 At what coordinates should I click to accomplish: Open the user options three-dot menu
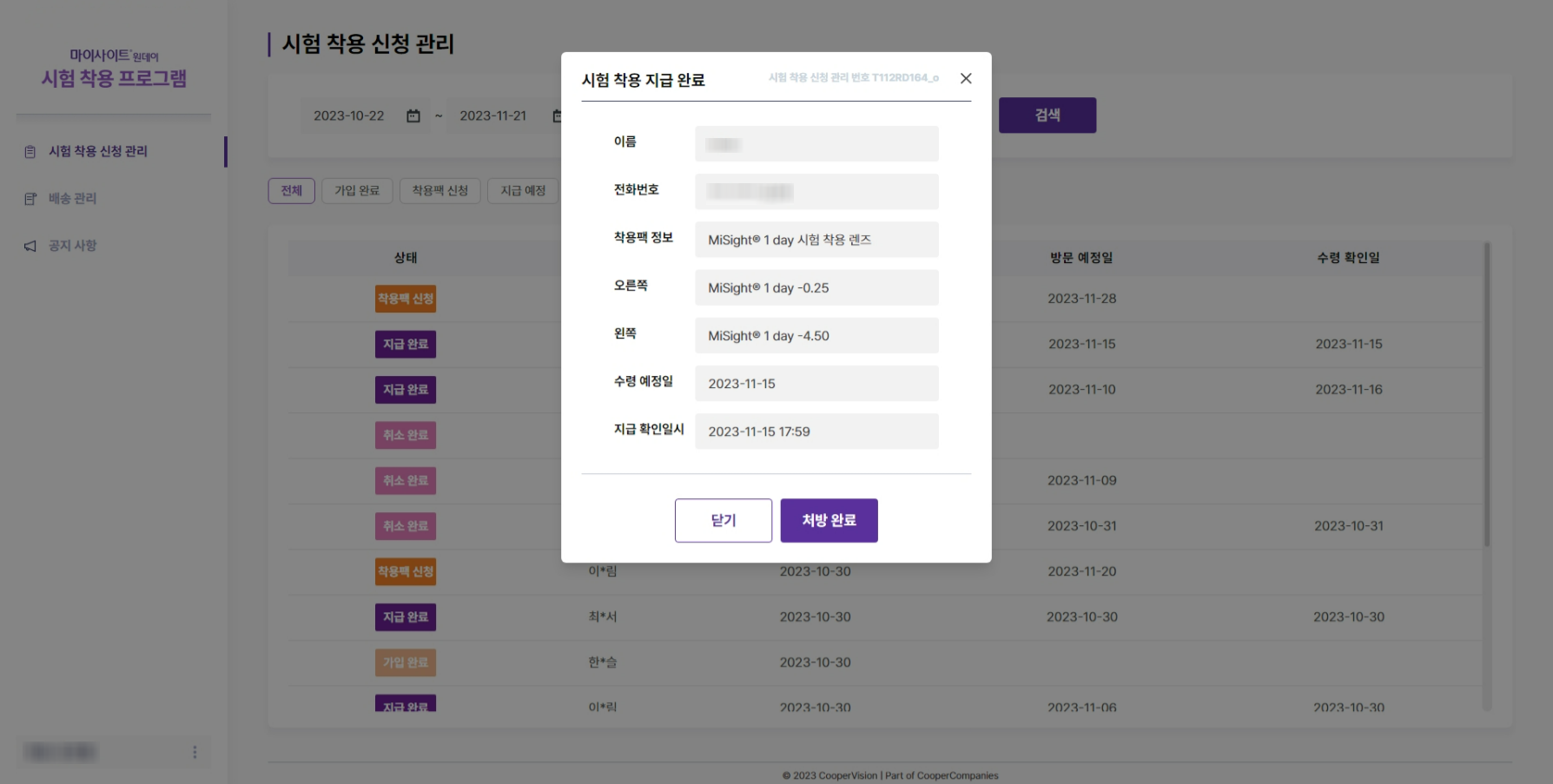point(195,752)
